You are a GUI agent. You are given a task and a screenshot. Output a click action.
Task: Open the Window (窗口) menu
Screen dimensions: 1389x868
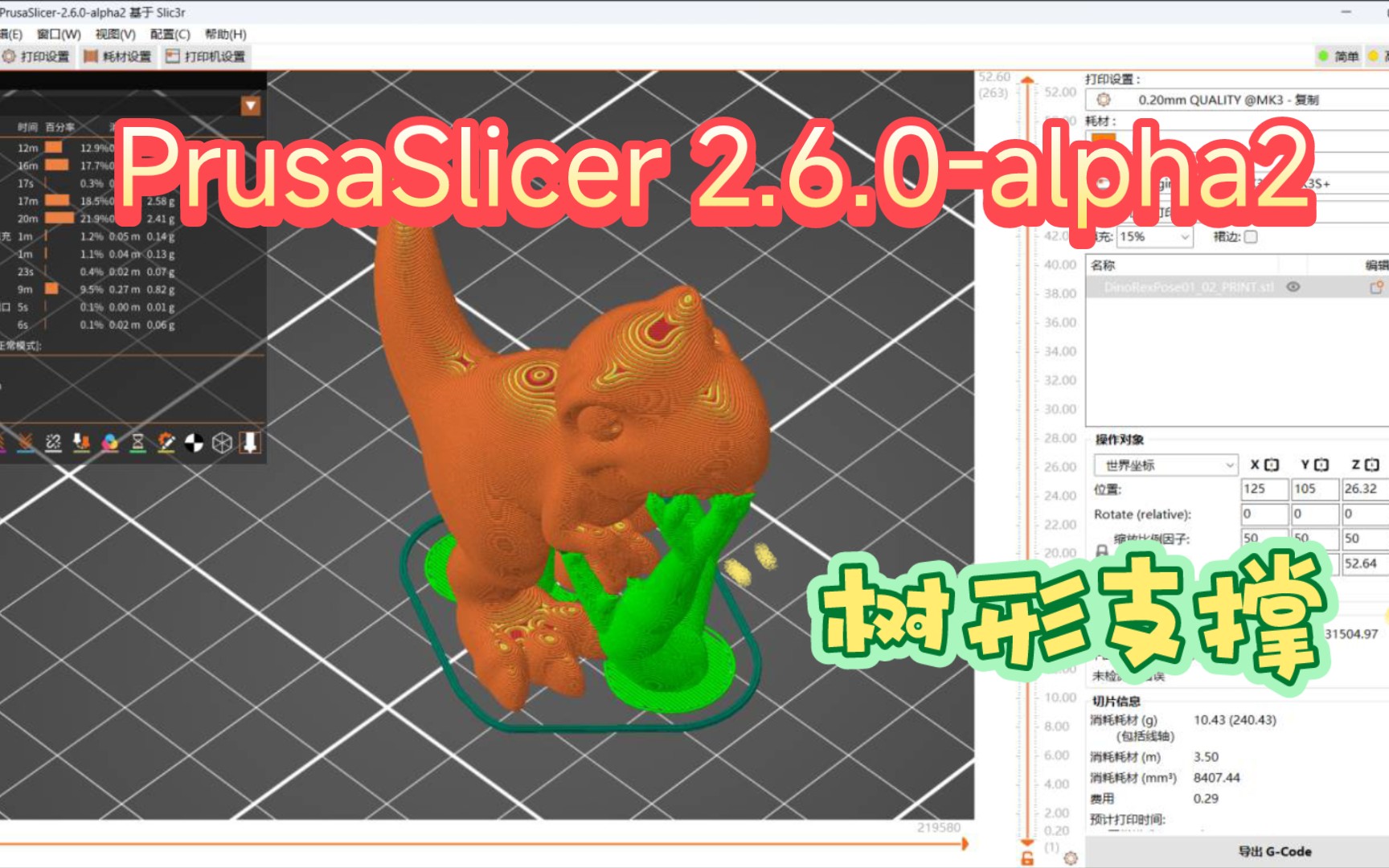(x=59, y=34)
